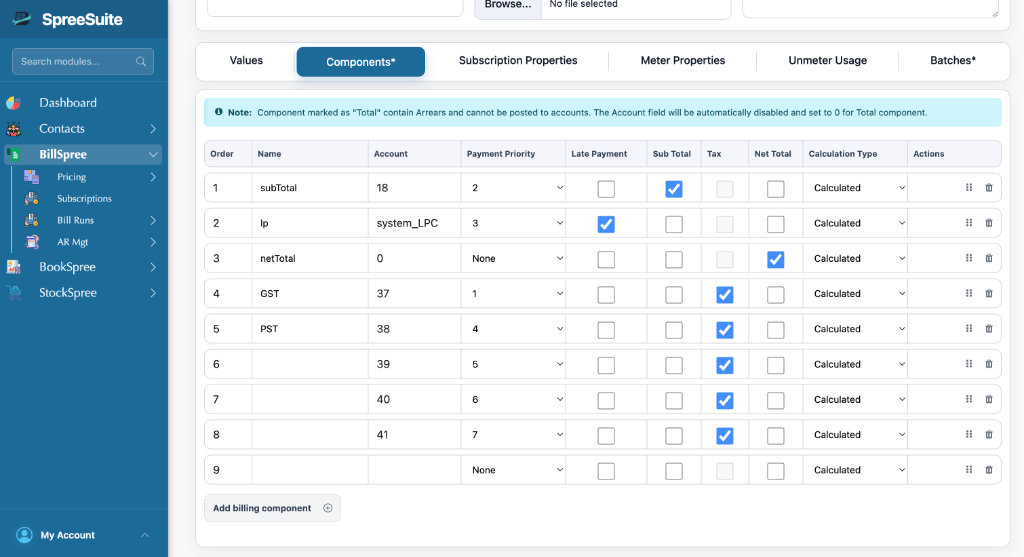Open the StockSpree module link
The width and height of the screenshot is (1024, 557).
68,293
